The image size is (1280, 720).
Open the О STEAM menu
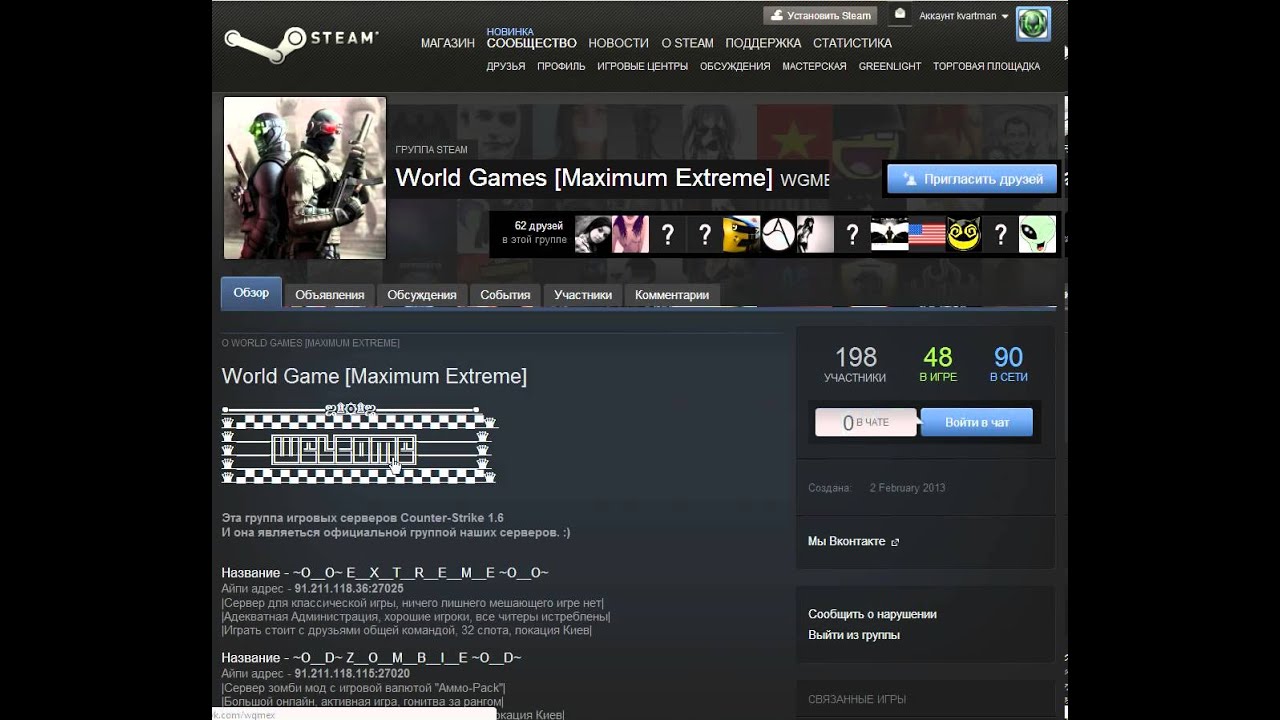tap(687, 43)
